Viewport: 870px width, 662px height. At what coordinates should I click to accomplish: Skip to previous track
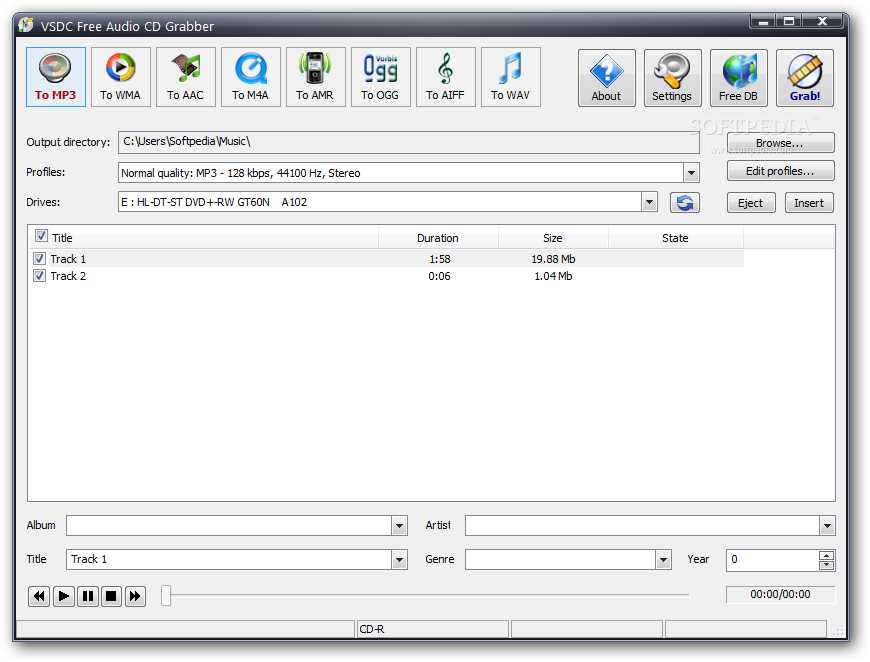coord(39,596)
